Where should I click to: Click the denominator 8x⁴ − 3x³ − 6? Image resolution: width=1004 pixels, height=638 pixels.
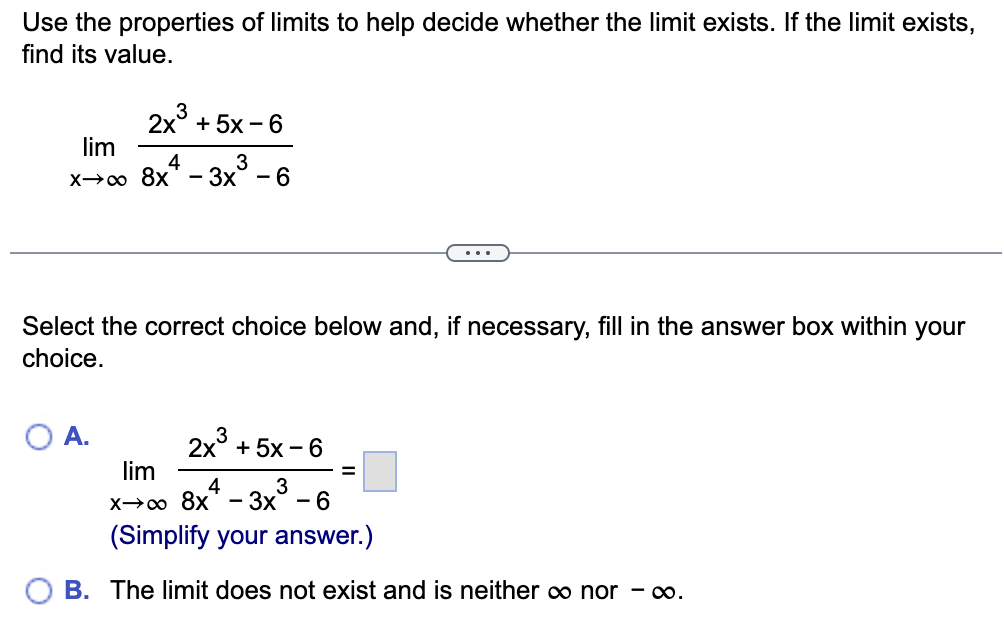tap(214, 175)
